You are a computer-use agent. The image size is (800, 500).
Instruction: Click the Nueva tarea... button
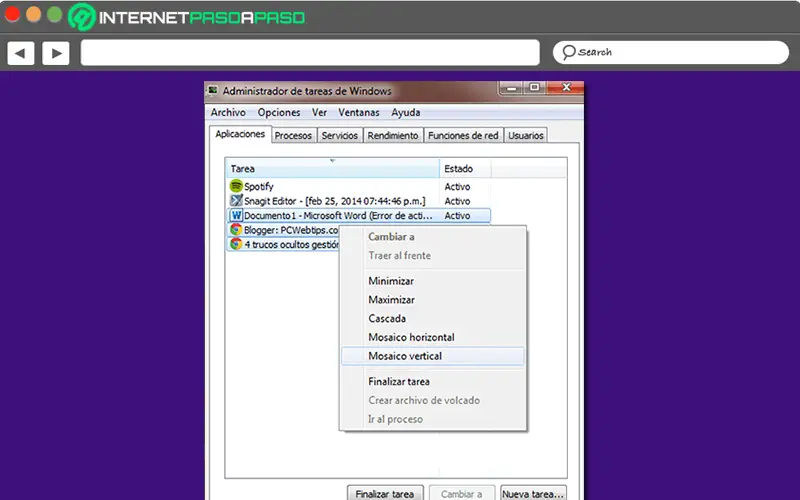tap(533, 493)
